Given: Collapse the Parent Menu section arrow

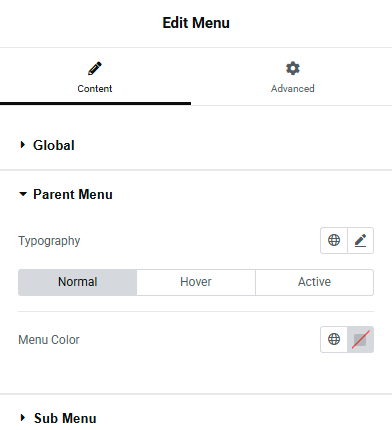Looking at the screenshot, I should [23, 194].
